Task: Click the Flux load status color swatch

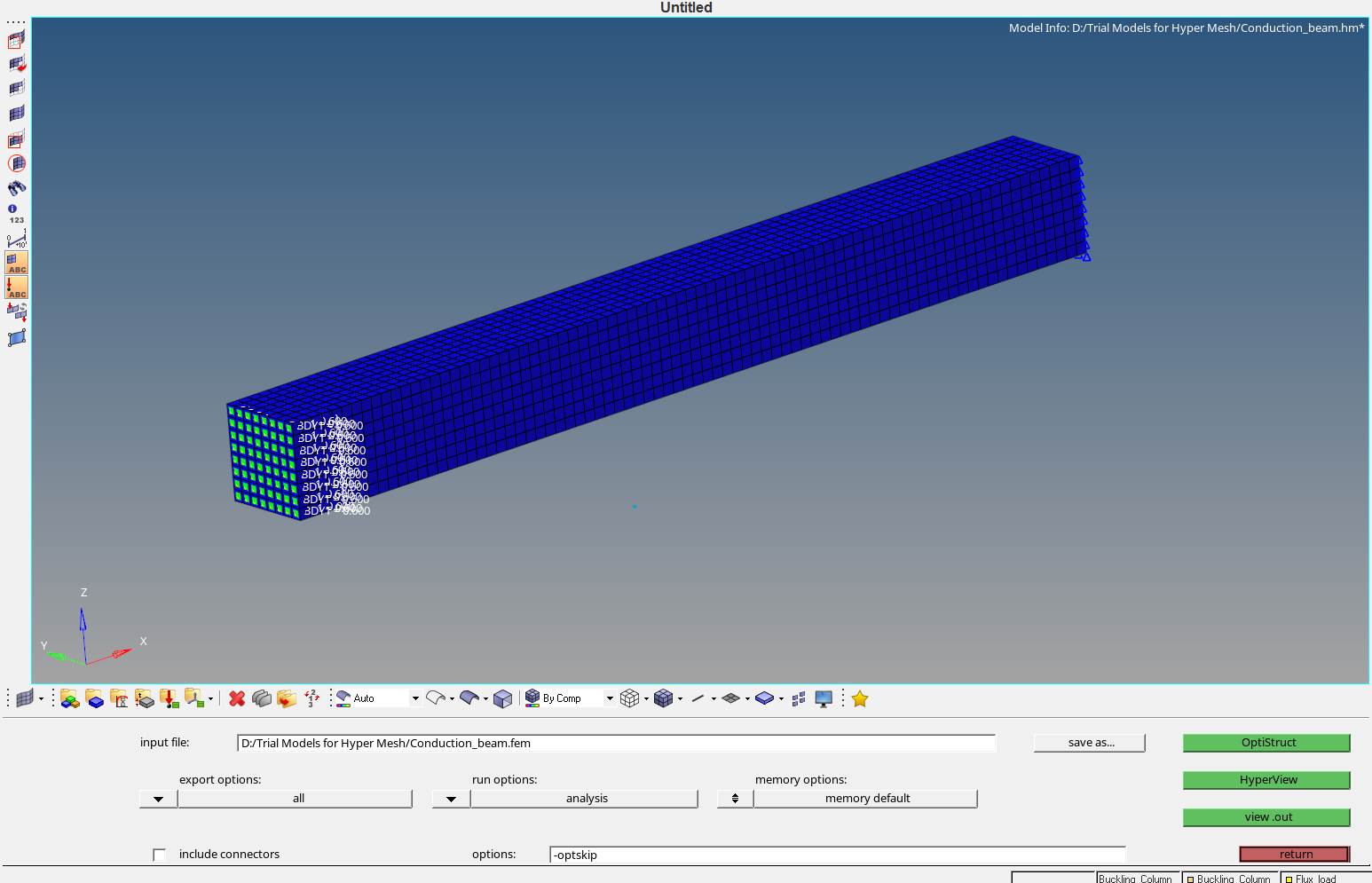Action: click(x=1289, y=879)
